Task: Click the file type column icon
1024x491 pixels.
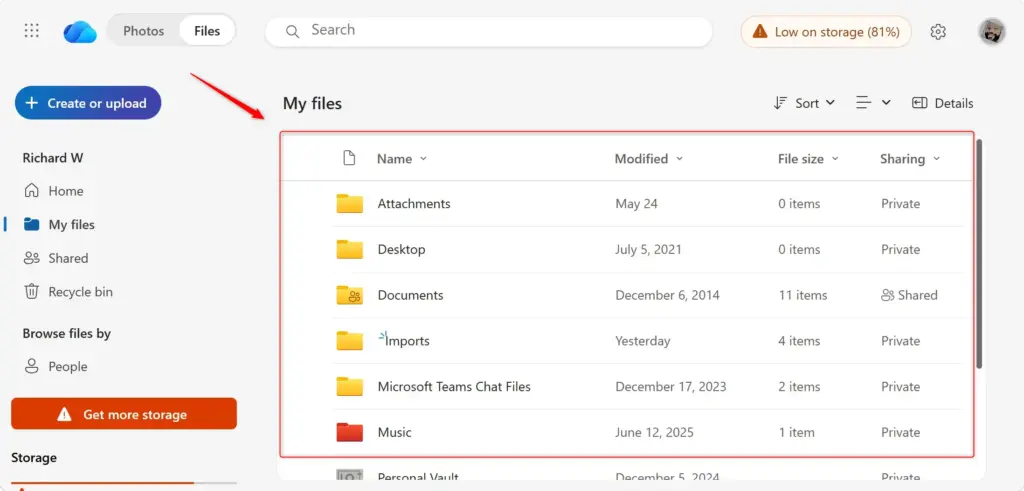Action: [349, 158]
